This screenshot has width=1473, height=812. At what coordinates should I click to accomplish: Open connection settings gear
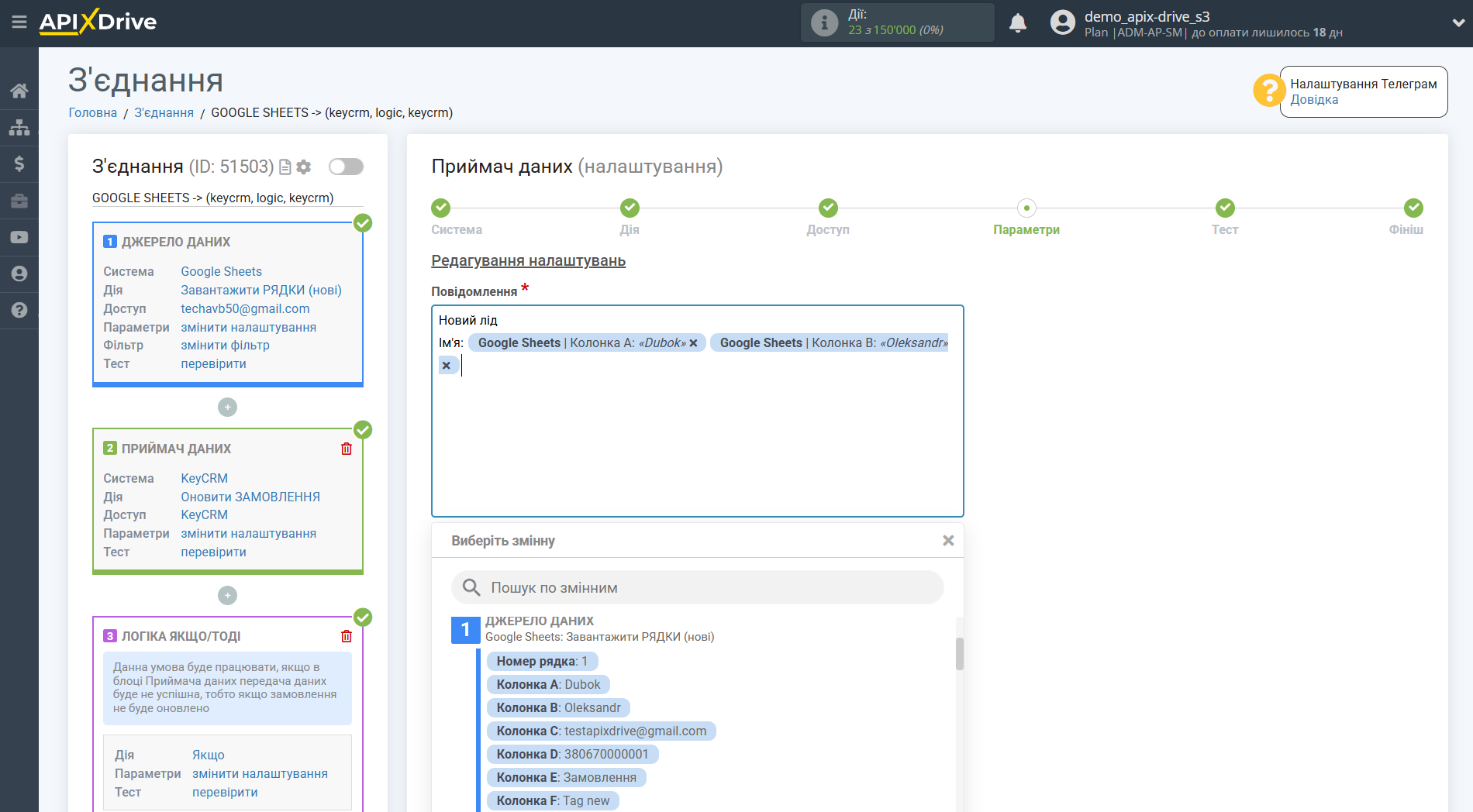[x=304, y=167]
